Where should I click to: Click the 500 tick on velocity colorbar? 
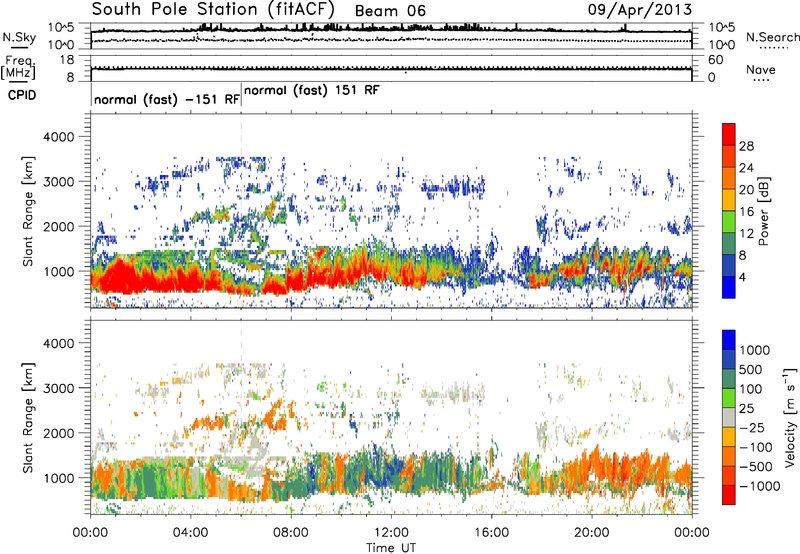click(751, 369)
